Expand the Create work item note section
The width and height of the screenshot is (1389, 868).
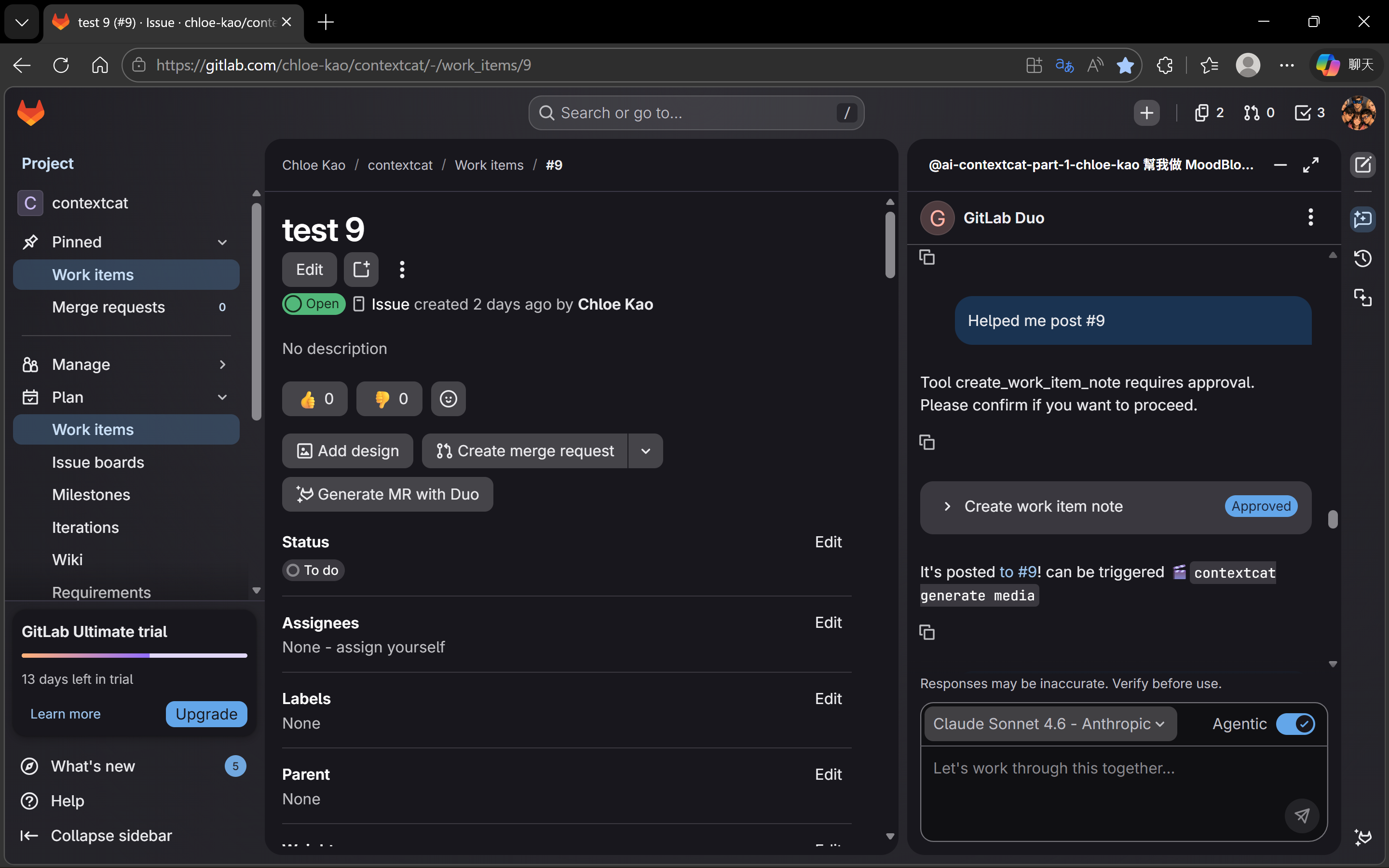tap(948, 506)
